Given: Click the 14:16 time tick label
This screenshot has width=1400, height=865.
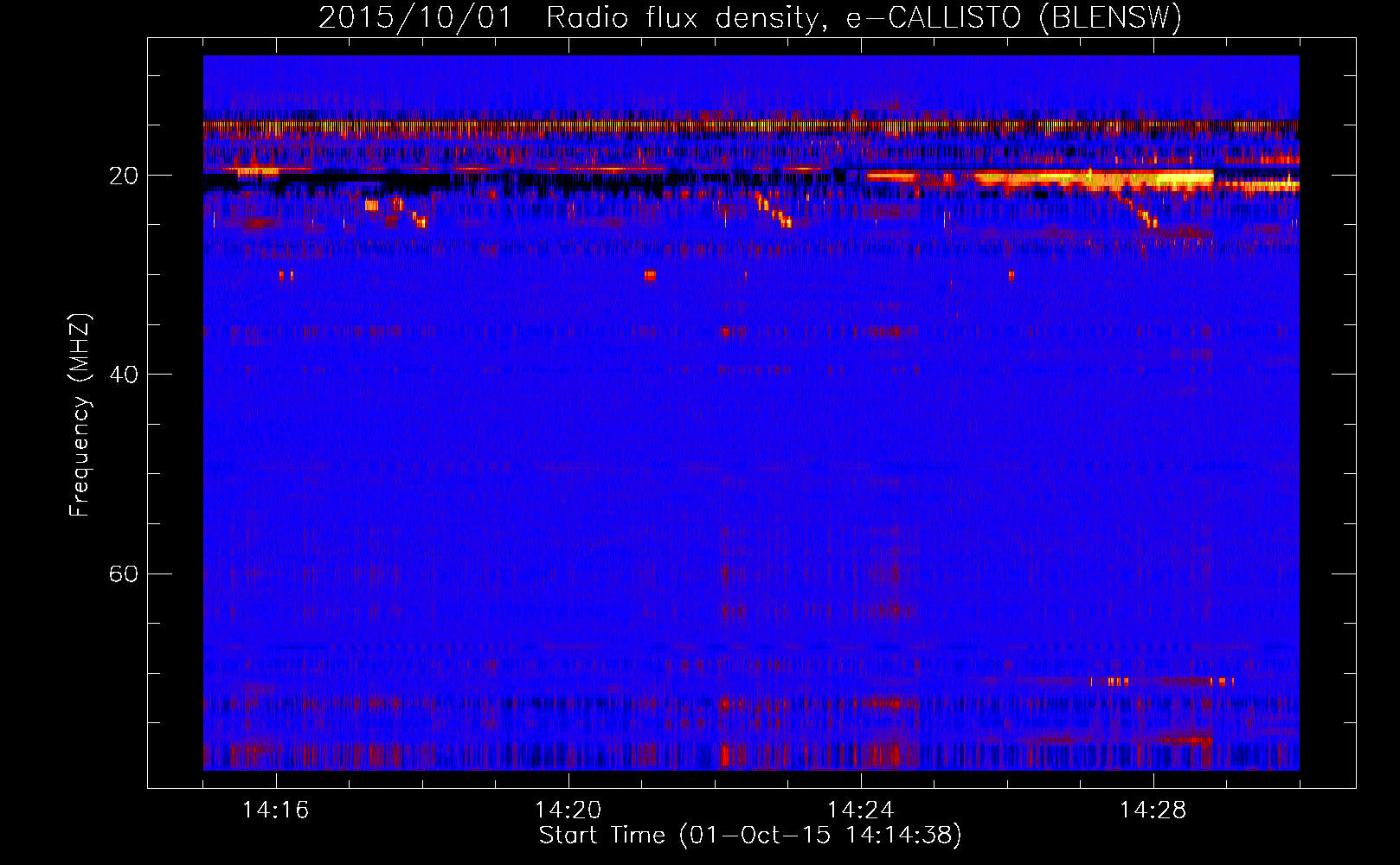Looking at the screenshot, I should (275, 811).
